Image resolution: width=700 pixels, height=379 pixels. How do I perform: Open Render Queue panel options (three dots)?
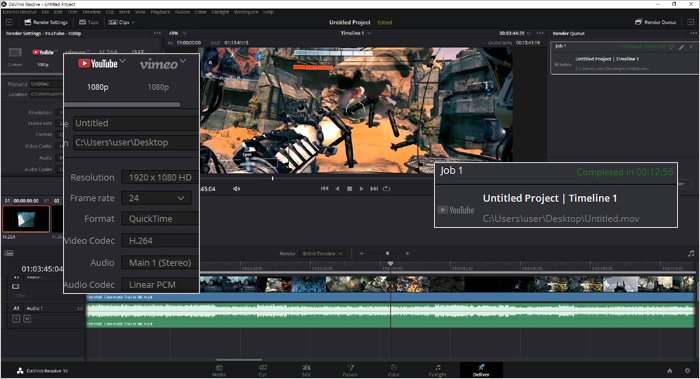pyautogui.click(x=693, y=33)
